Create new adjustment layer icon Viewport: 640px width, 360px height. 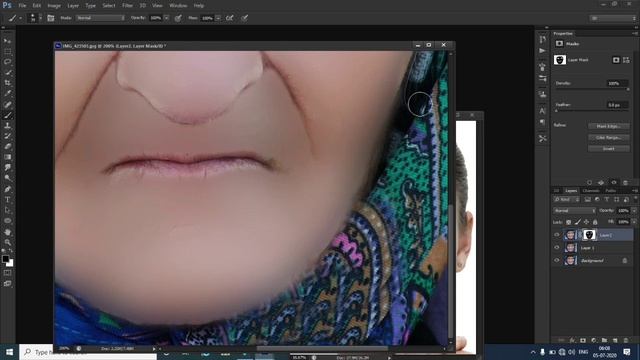[593, 340]
